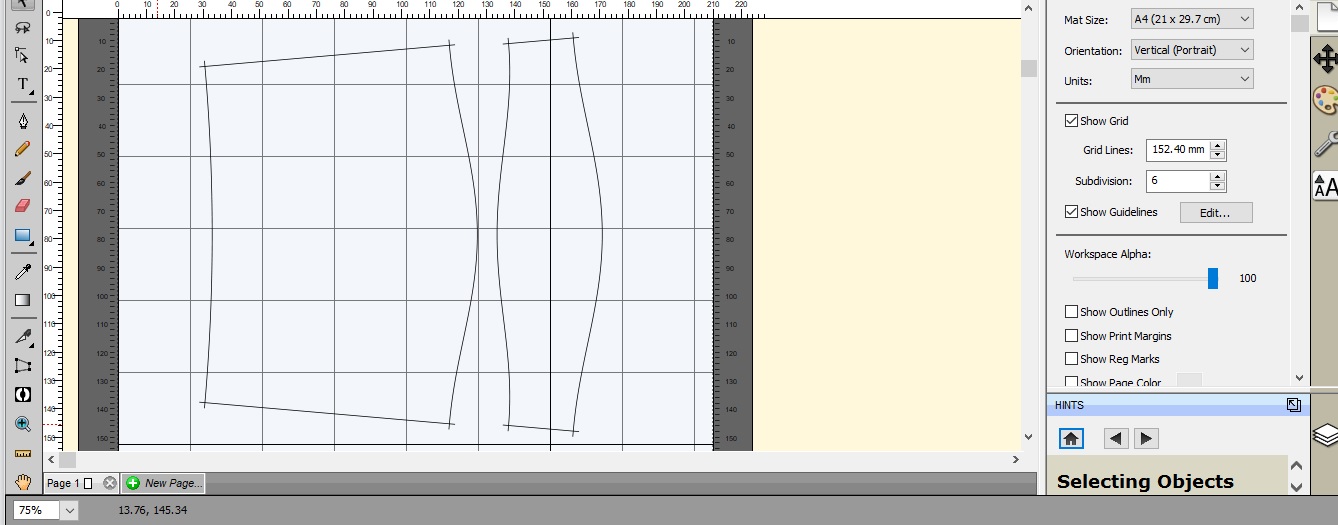Viewport: 1338px width, 525px height.
Task: Increase Grid Lines value with up arrow
Action: [x=1217, y=146]
